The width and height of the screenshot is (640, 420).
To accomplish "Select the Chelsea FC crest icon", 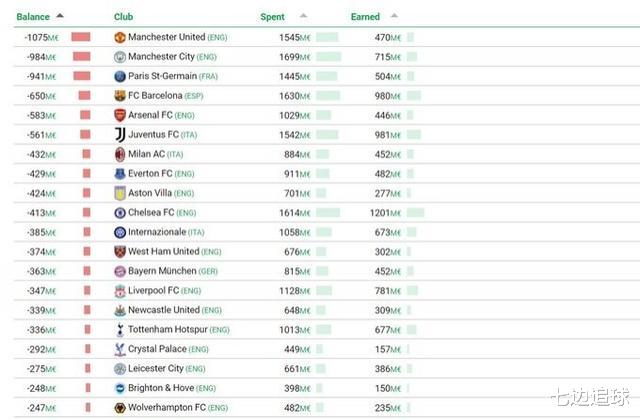I will 120,213.
